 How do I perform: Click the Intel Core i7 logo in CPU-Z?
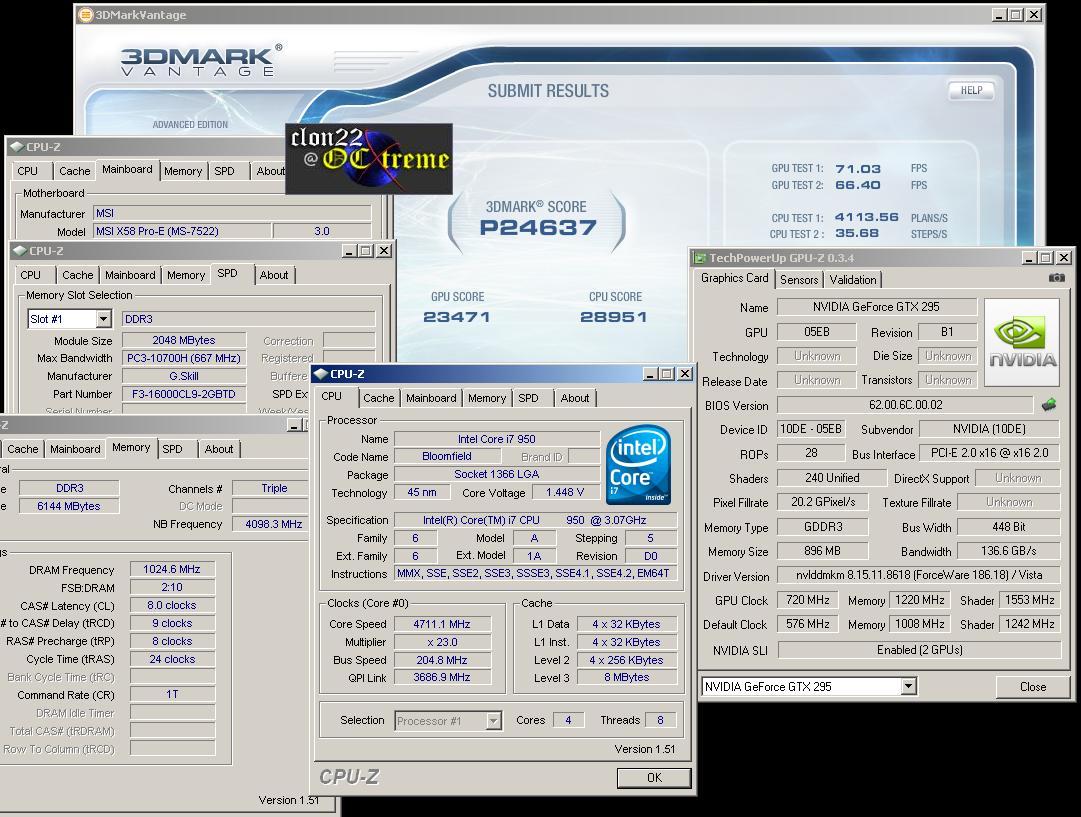[x=638, y=464]
